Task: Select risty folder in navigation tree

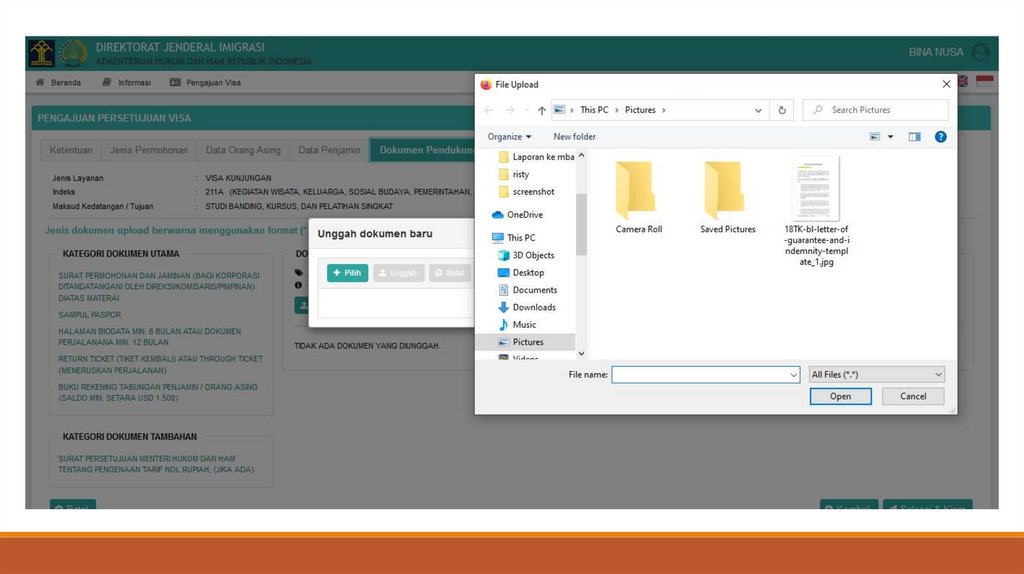Action: [x=514, y=174]
